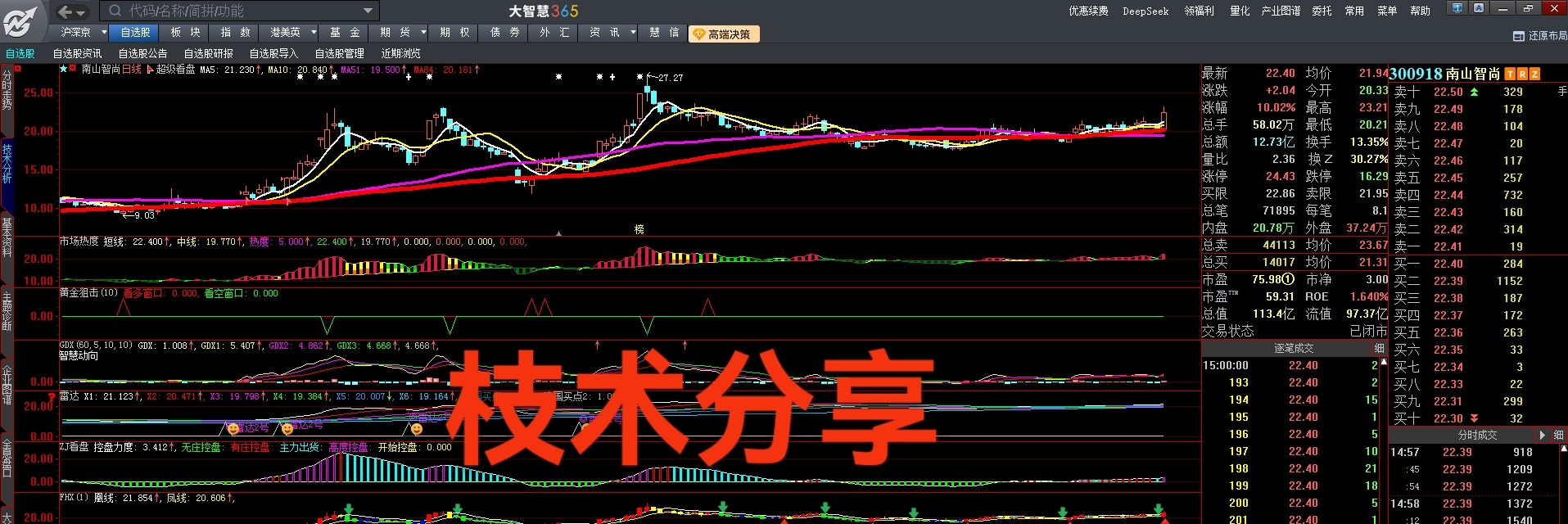The height and width of the screenshot is (524, 1568).
Task: Expand the search box dropdown arrow
Action: click(368, 11)
